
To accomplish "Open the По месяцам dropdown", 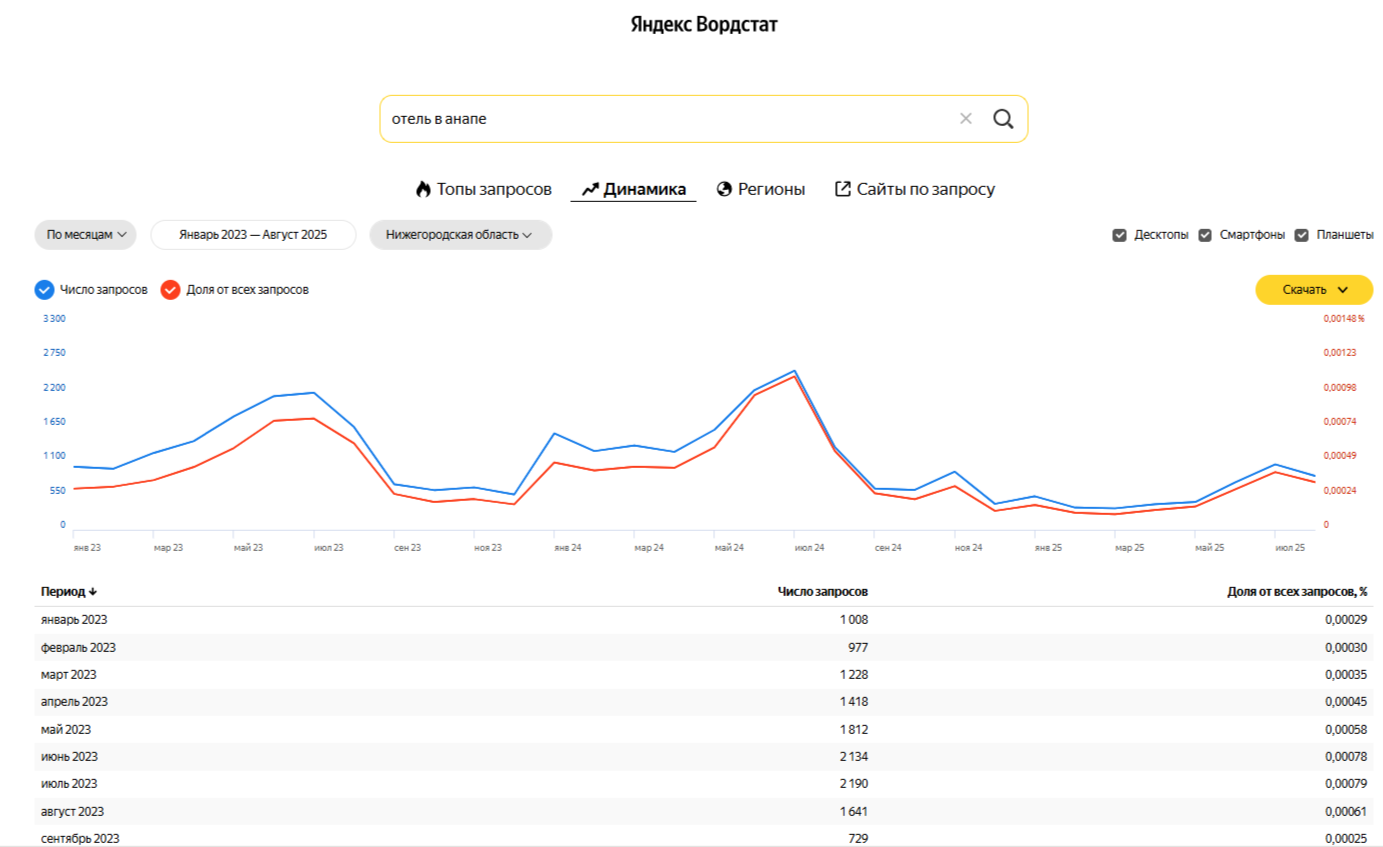I will 85,234.
